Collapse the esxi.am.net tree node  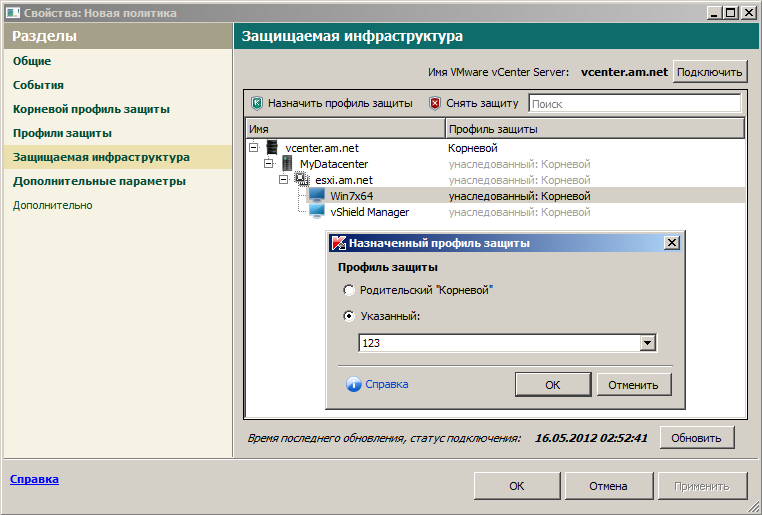(284, 179)
